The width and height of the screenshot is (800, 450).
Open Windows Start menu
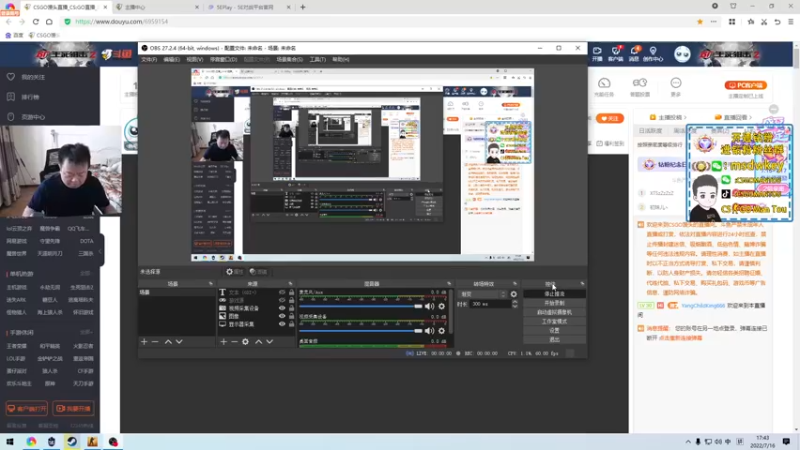pyautogui.click(x=10, y=442)
